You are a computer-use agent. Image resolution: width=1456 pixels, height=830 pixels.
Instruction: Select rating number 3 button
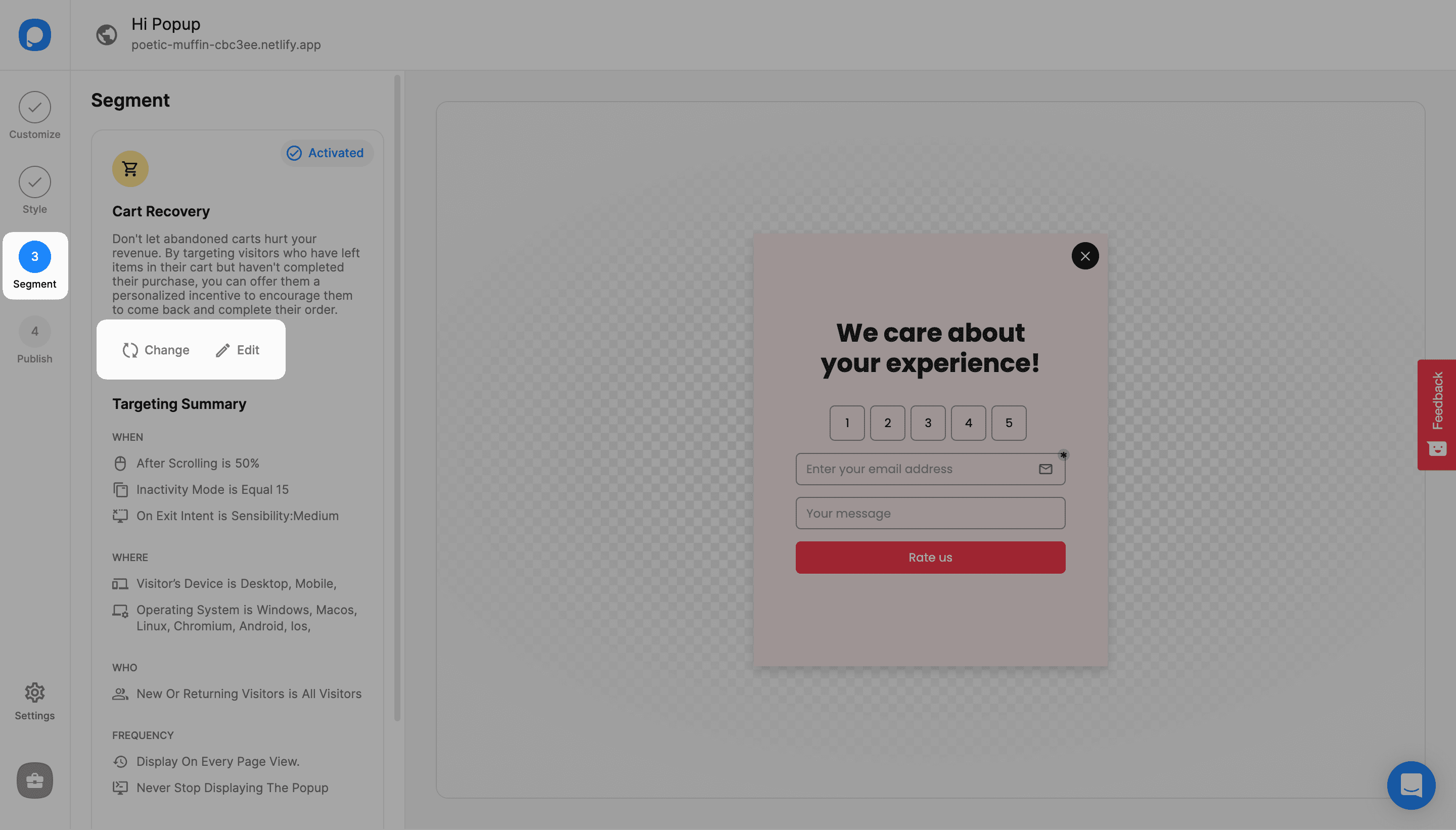[928, 422]
